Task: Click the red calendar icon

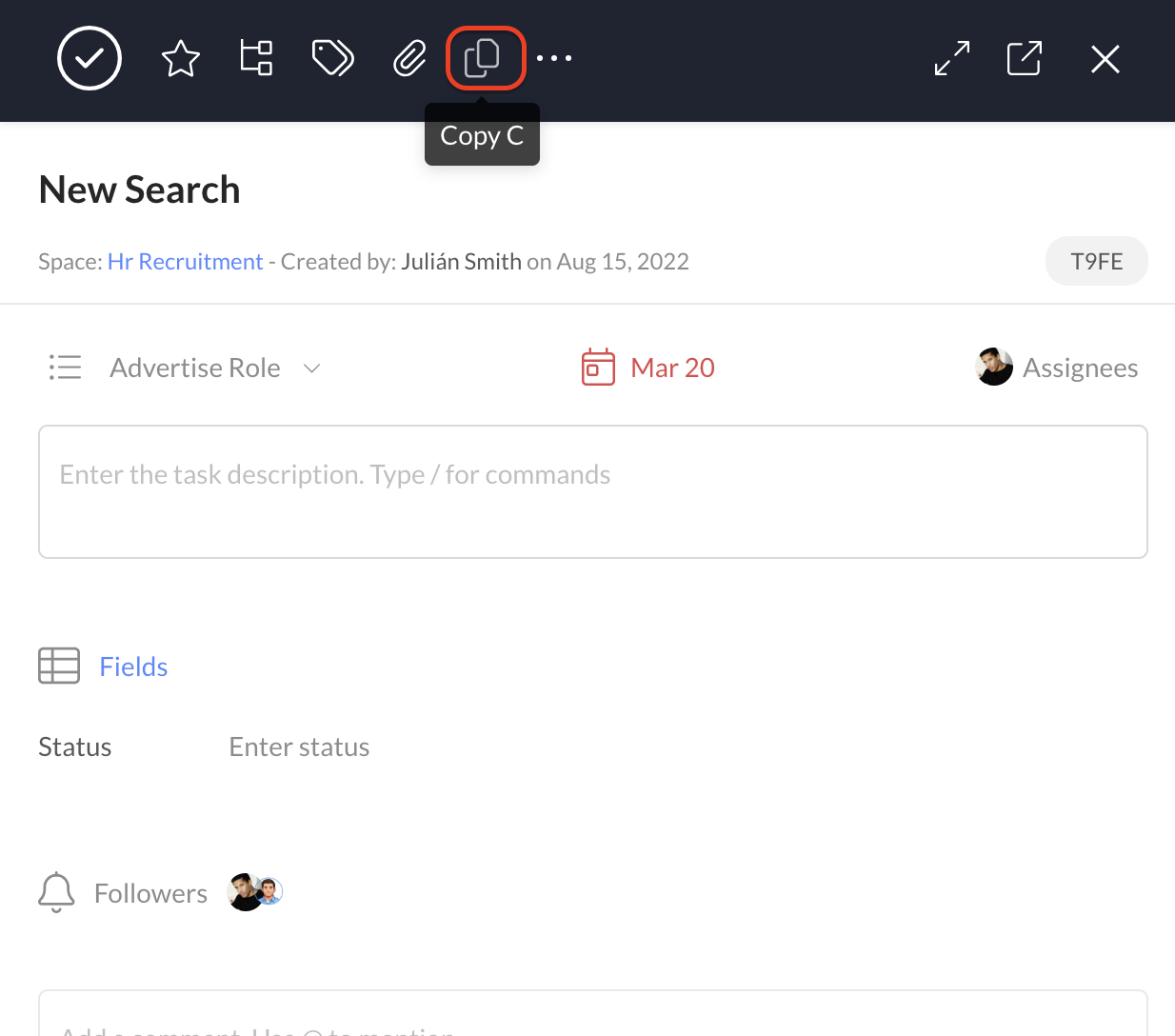Action: click(598, 368)
